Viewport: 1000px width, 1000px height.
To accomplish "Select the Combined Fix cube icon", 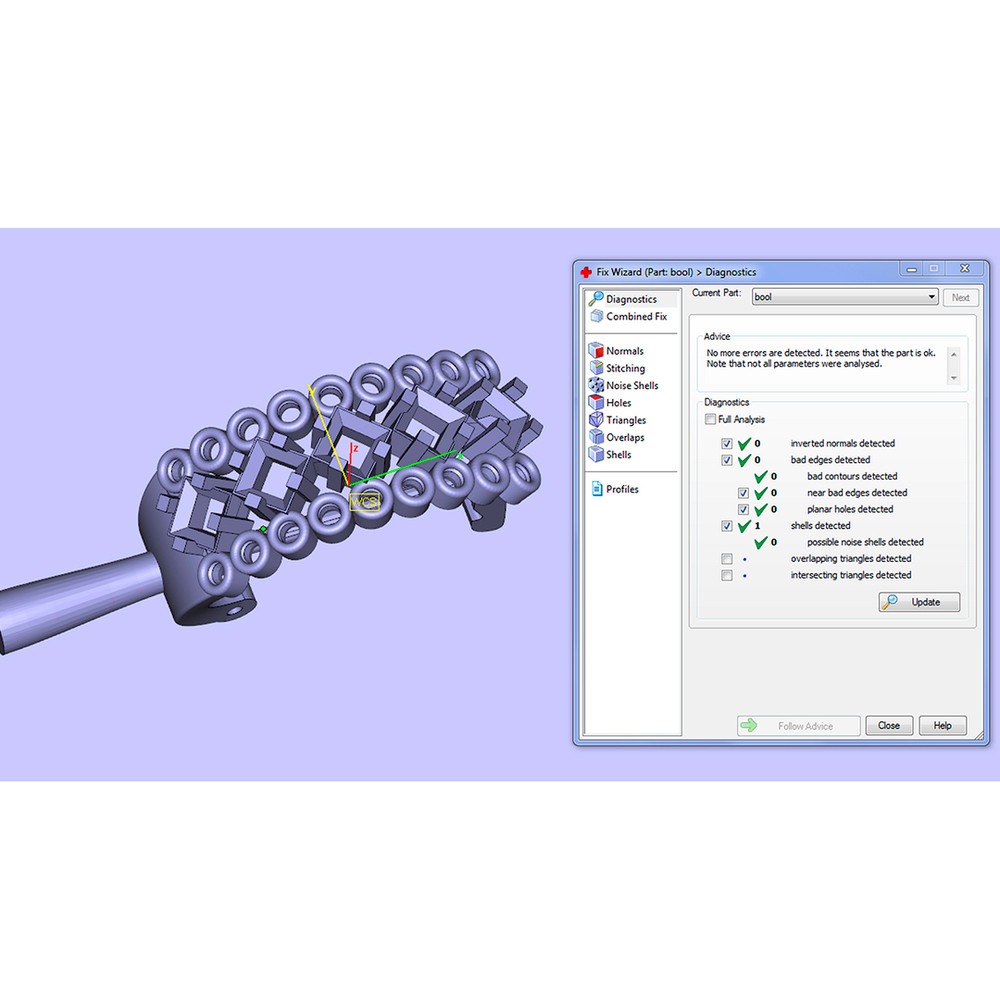I will 596,316.
